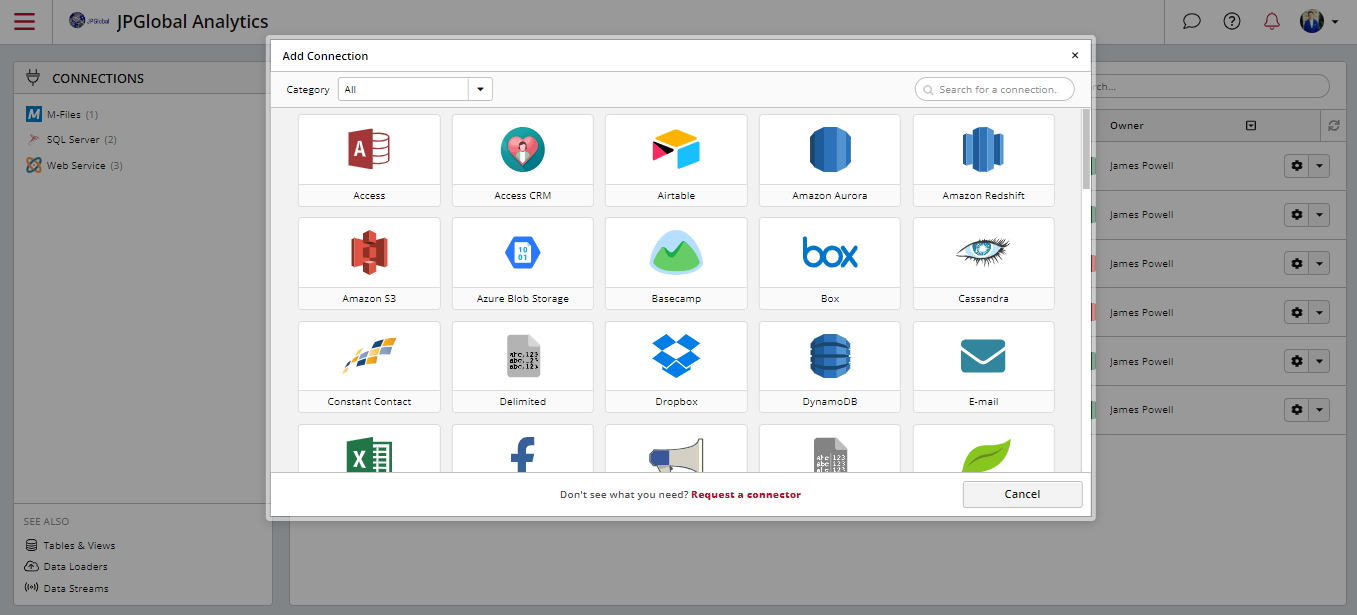Focus the Search for a connection field
Viewport: 1357px width, 615px height.
(994, 89)
